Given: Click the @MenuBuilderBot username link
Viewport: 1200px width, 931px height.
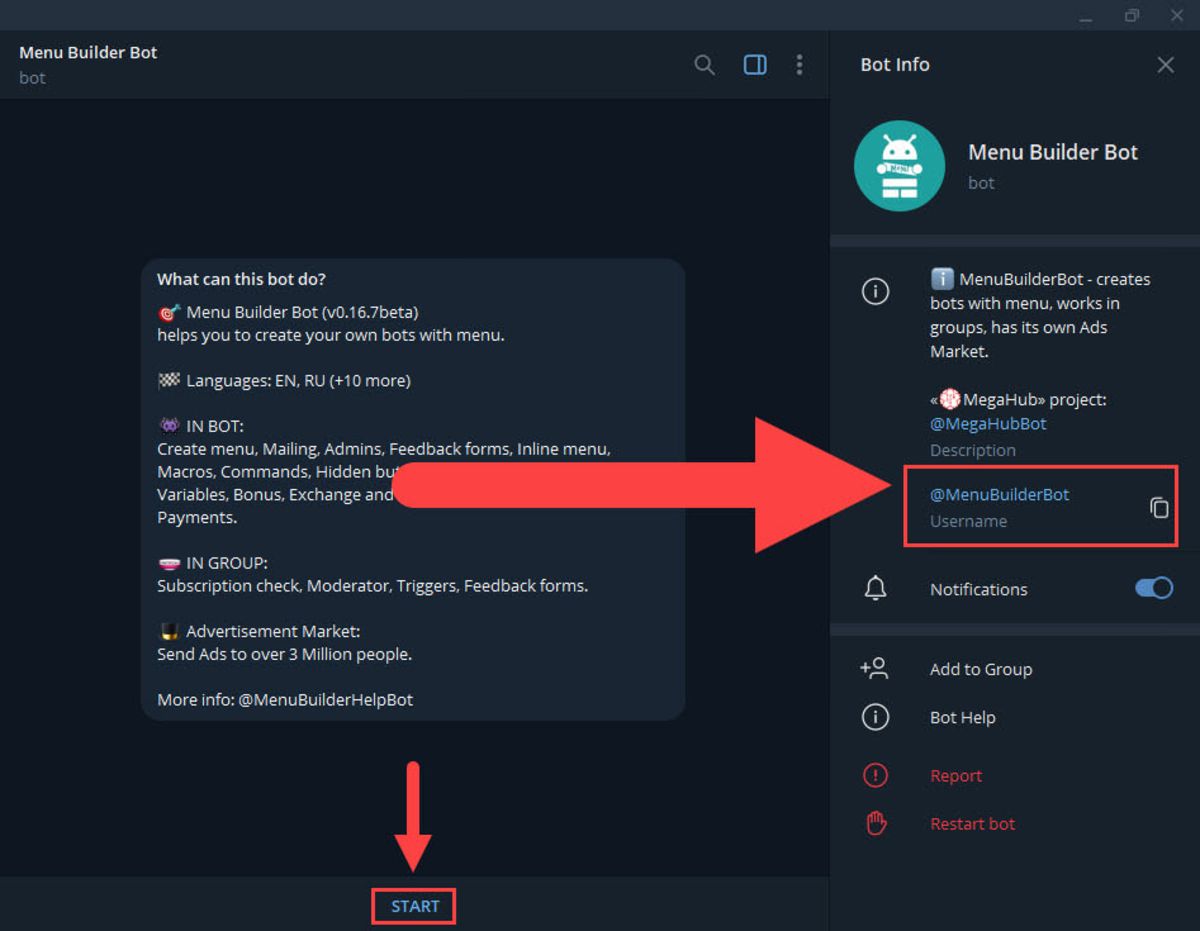Looking at the screenshot, I should tap(1000, 494).
